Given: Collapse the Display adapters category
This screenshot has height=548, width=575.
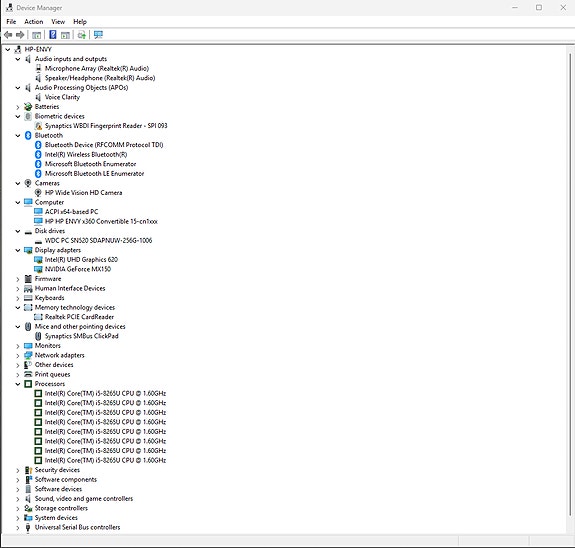Looking at the screenshot, I should (18, 250).
